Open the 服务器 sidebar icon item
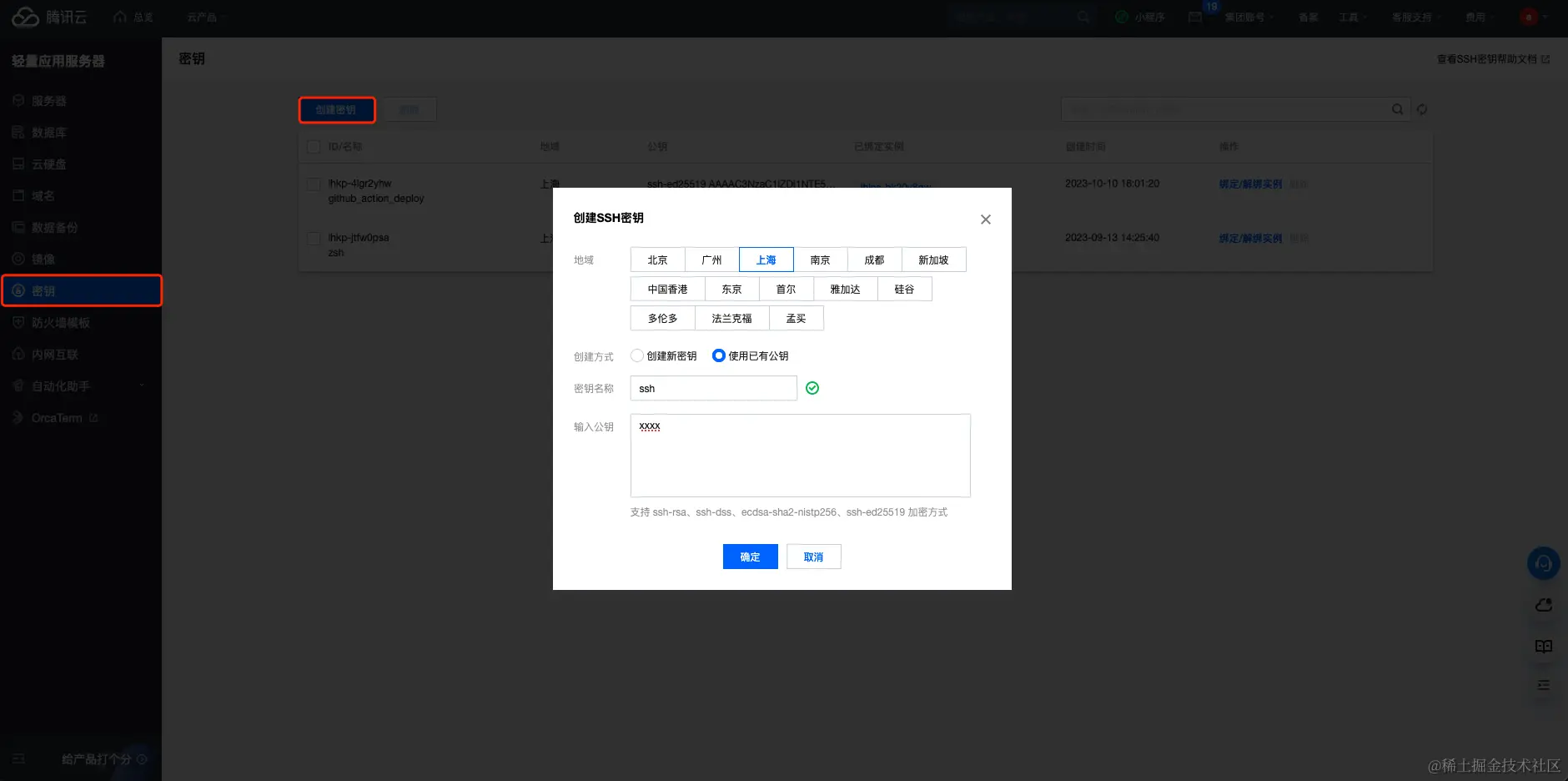Screen dimensions: 1568x781 [18, 101]
